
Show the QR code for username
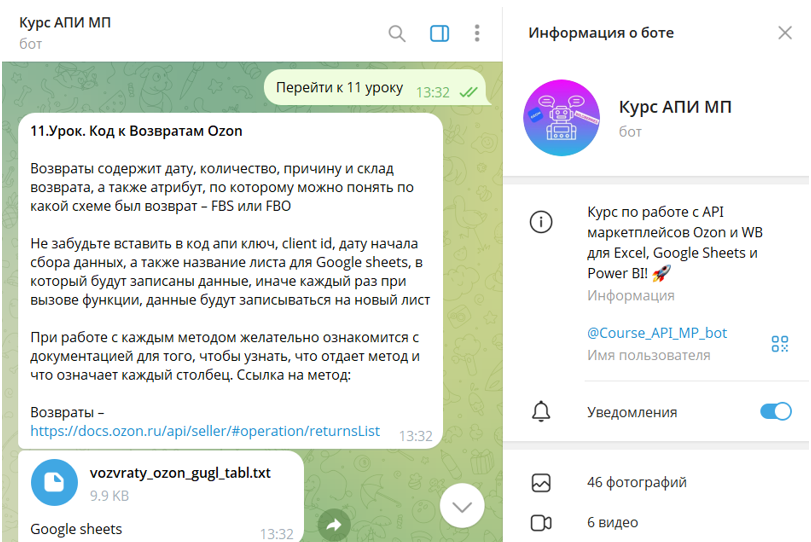(779, 344)
